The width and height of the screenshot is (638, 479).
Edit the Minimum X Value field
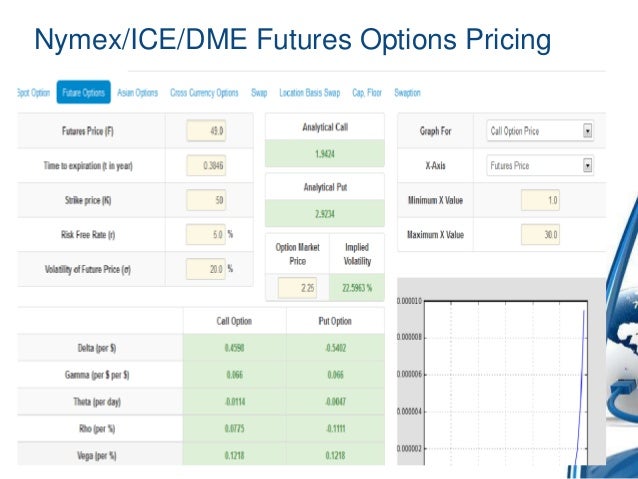(x=542, y=201)
